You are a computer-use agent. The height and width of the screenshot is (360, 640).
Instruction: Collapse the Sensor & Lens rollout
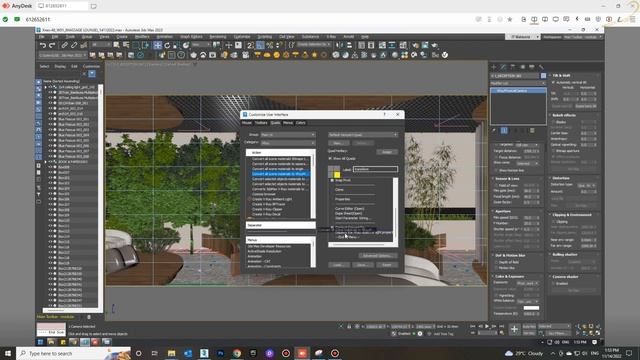(507, 179)
